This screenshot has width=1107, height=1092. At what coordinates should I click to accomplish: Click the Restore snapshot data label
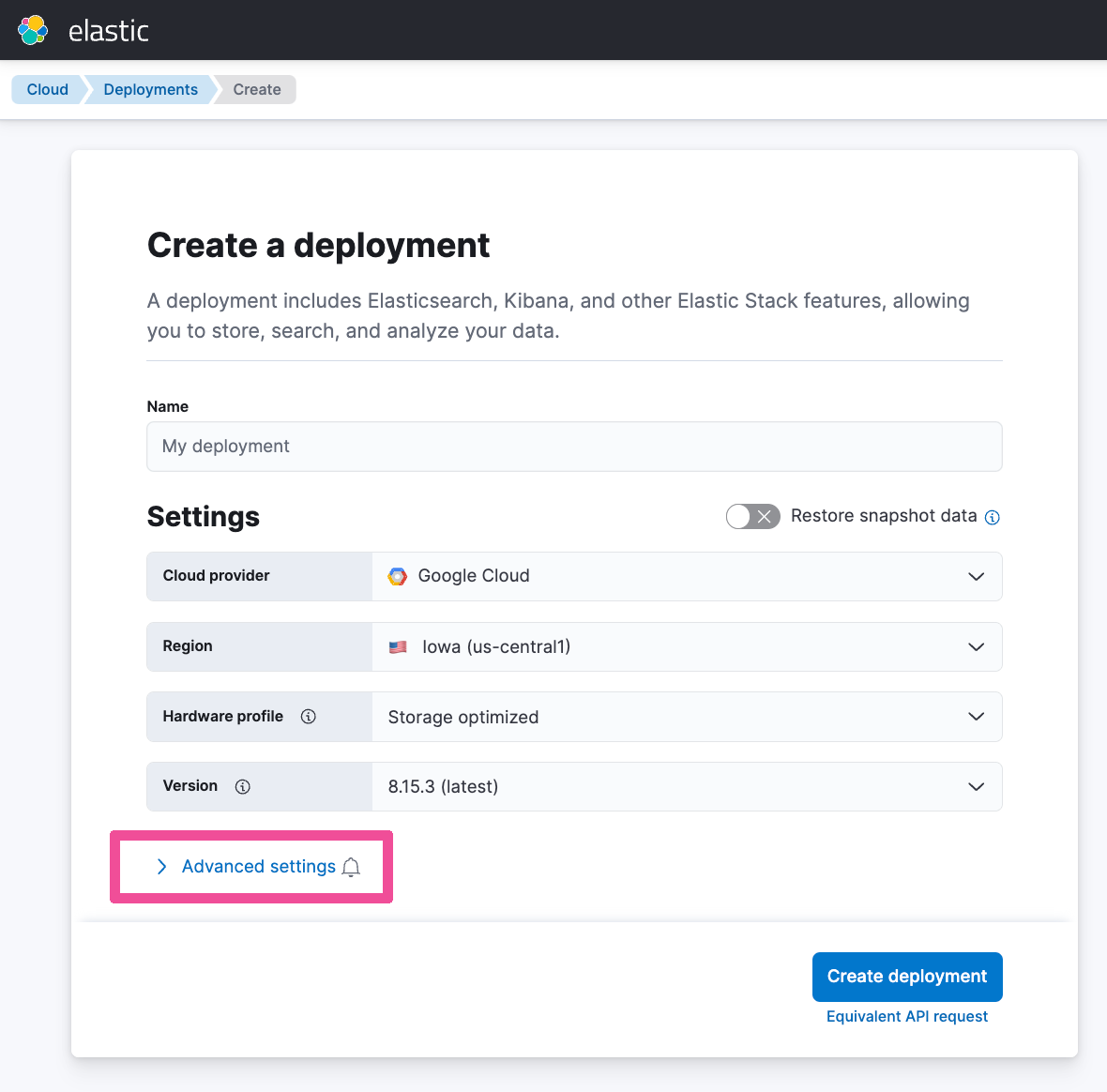884,516
